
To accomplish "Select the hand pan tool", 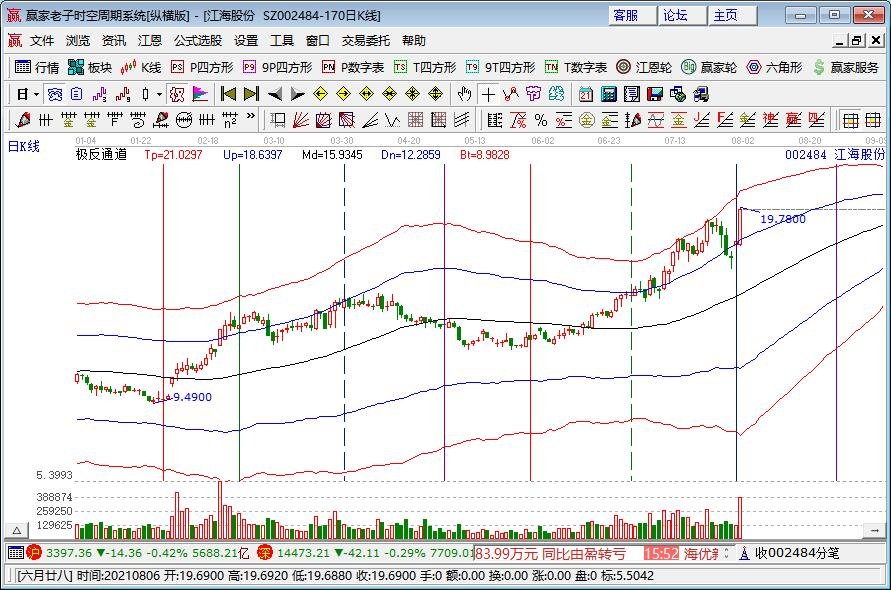I will pyautogui.click(x=464, y=94).
